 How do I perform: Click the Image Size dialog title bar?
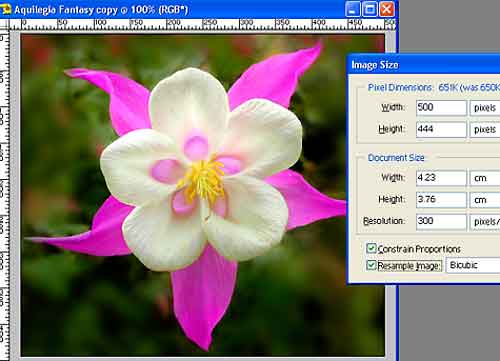click(423, 65)
